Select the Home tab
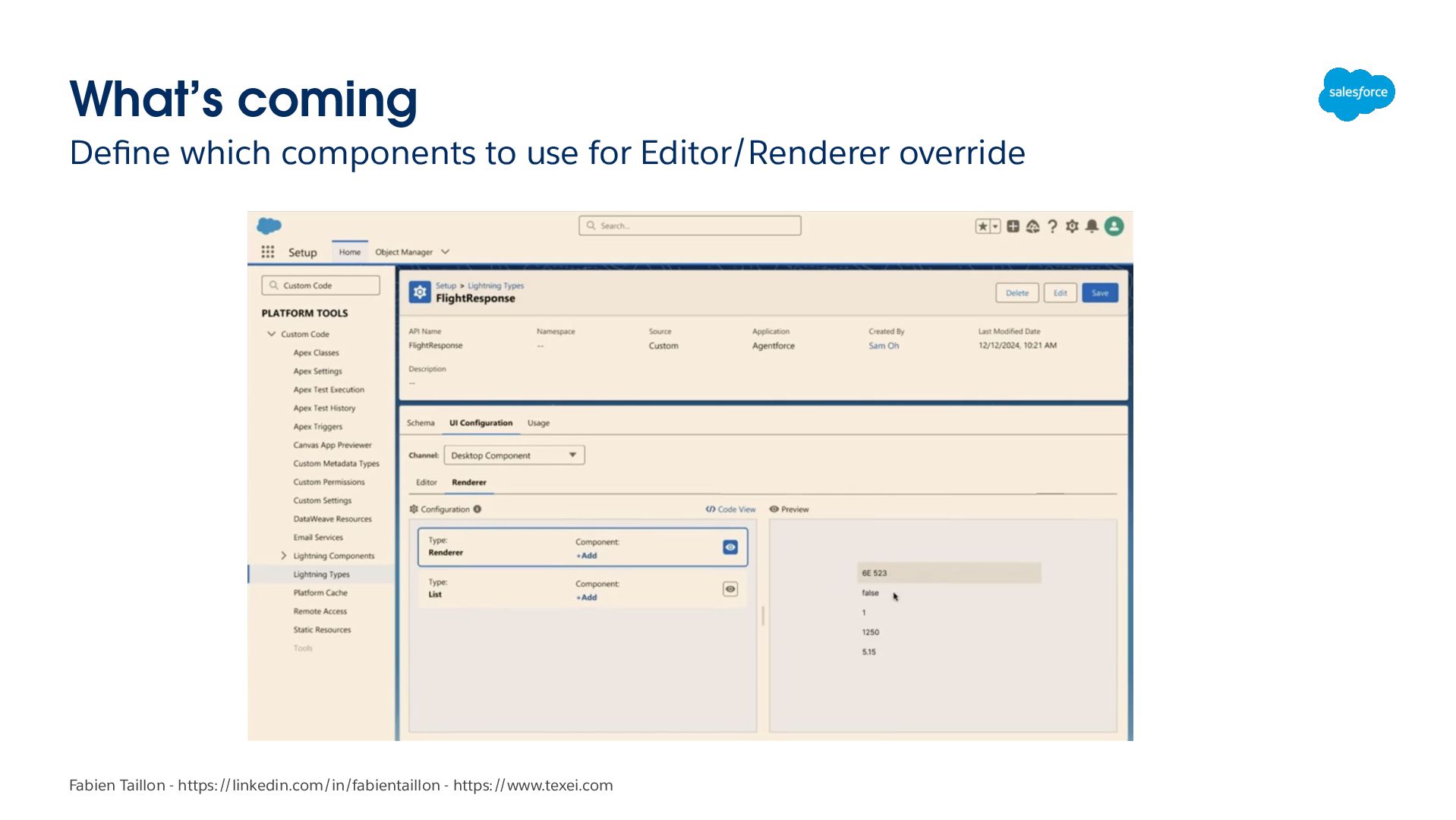 click(x=350, y=252)
